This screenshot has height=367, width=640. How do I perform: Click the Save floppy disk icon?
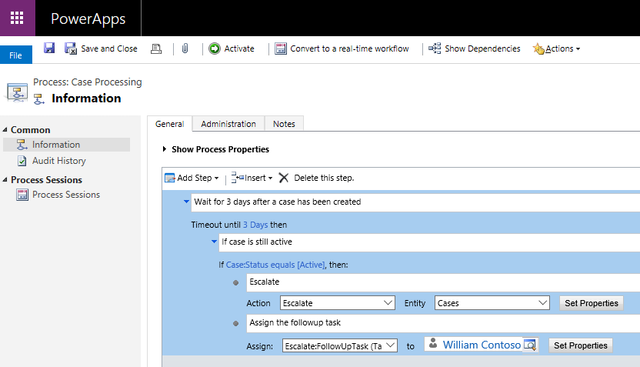[x=49, y=48]
